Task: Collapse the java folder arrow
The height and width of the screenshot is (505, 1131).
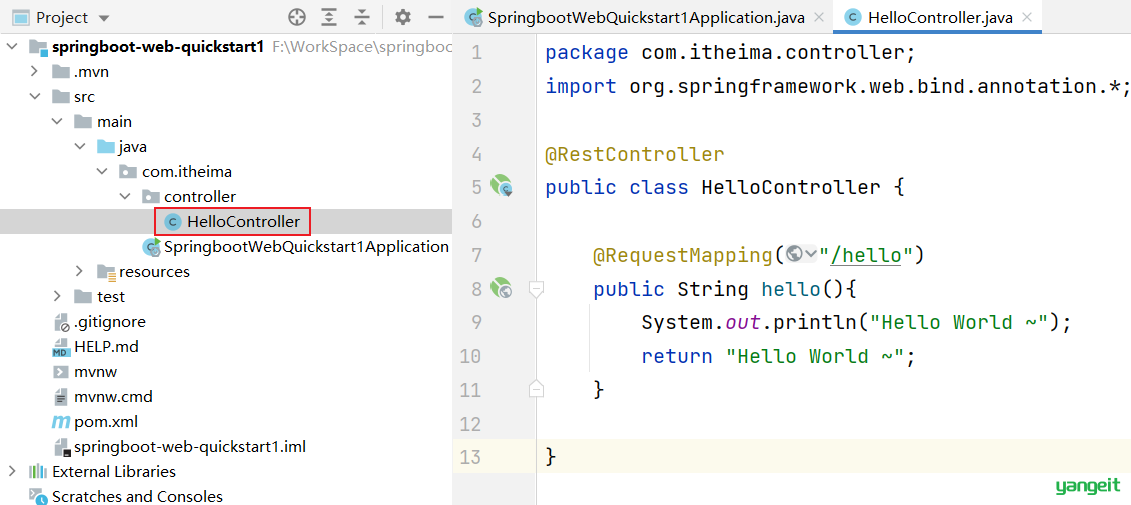Action: click(x=79, y=147)
